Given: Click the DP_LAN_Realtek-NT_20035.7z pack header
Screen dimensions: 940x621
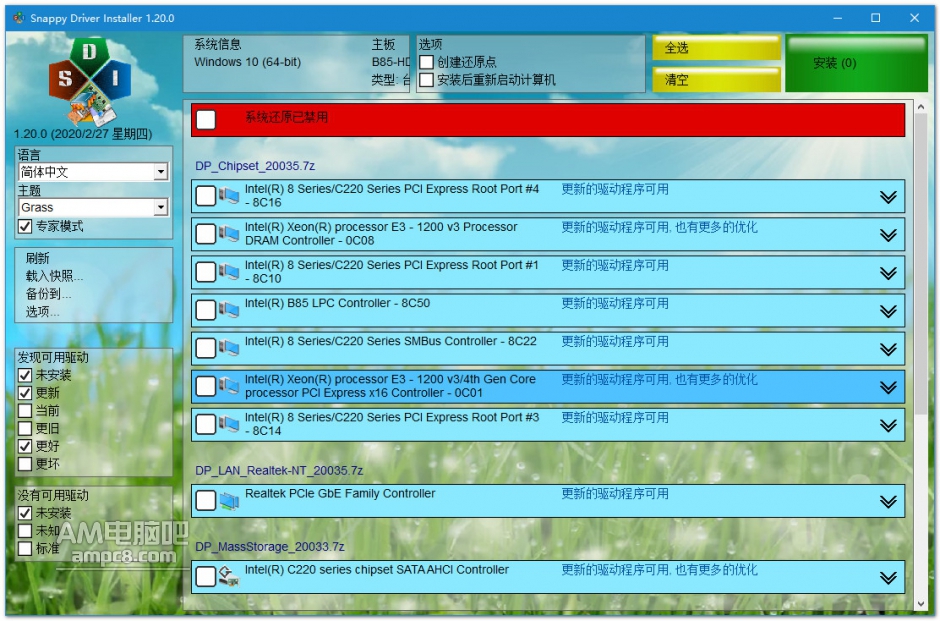Looking at the screenshot, I should [279, 471].
